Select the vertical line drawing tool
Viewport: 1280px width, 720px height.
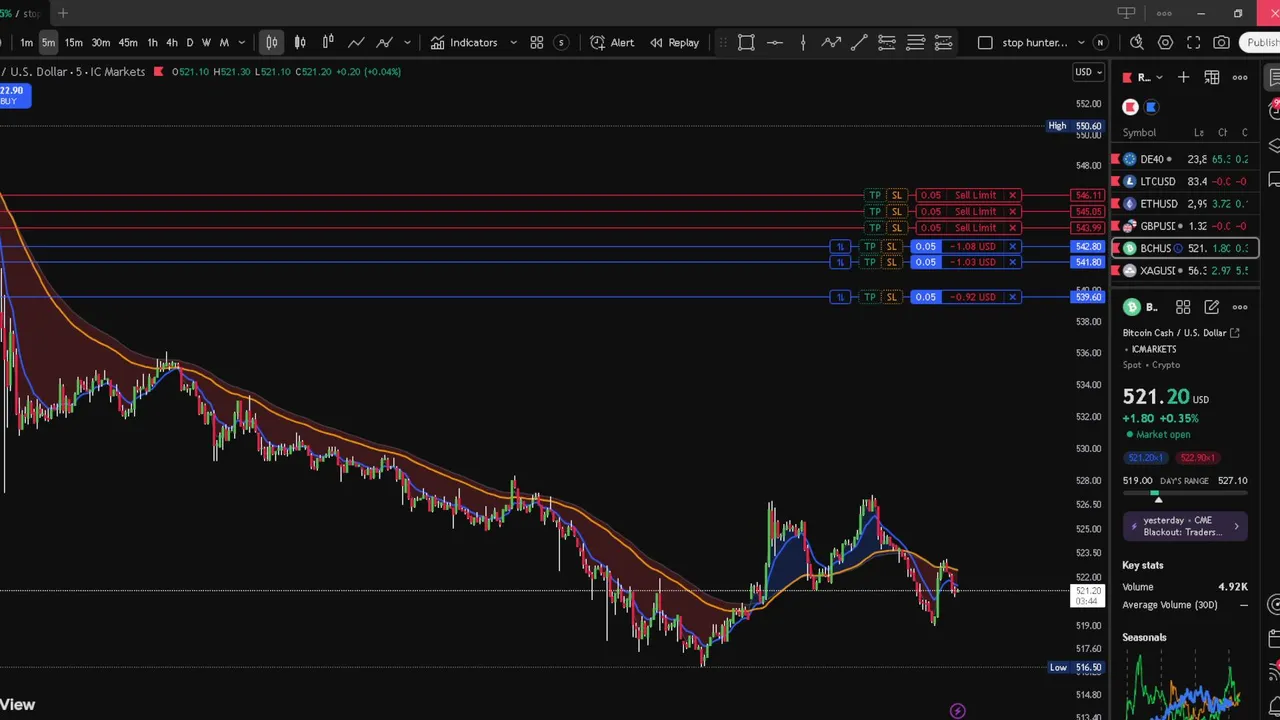[x=803, y=42]
